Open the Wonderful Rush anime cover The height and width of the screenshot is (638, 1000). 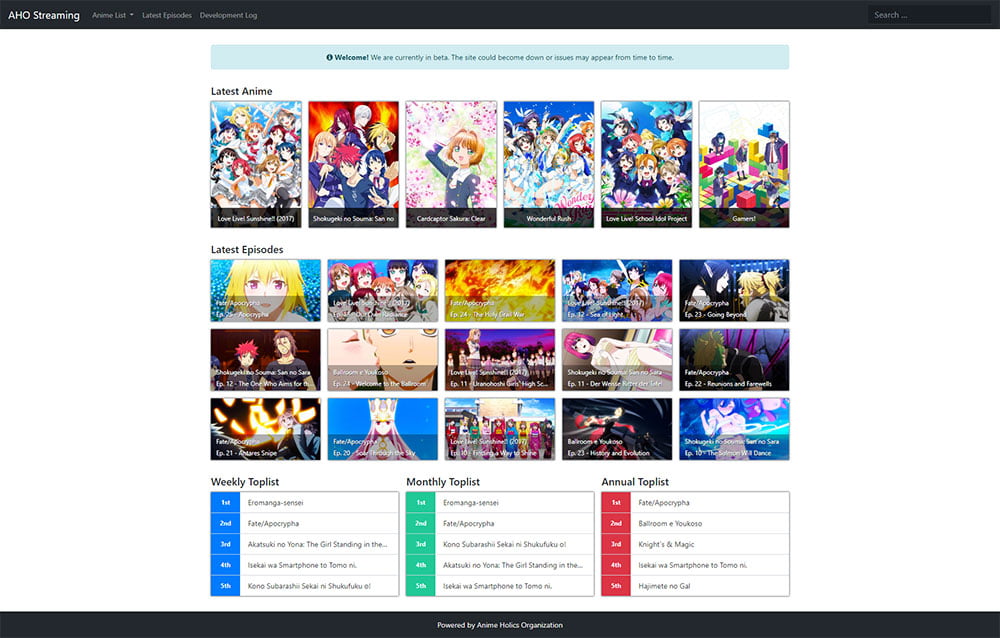click(x=549, y=164)
